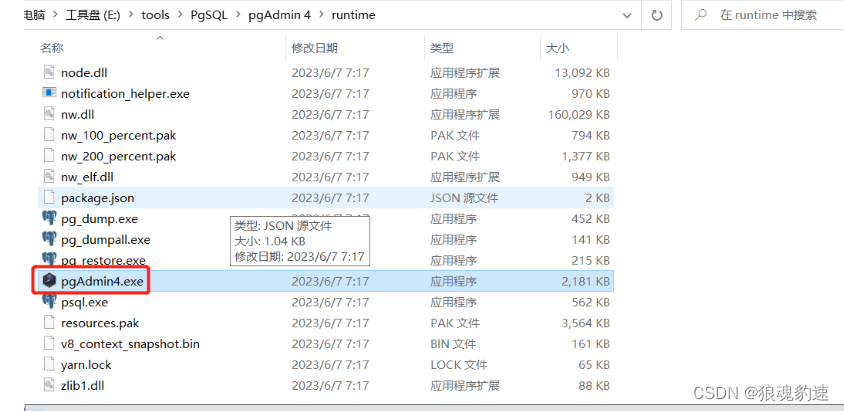Screen dimensions: 844x411
Task: Click the 在 runtime 中搜索 search field
Action: tap(768, 15)
